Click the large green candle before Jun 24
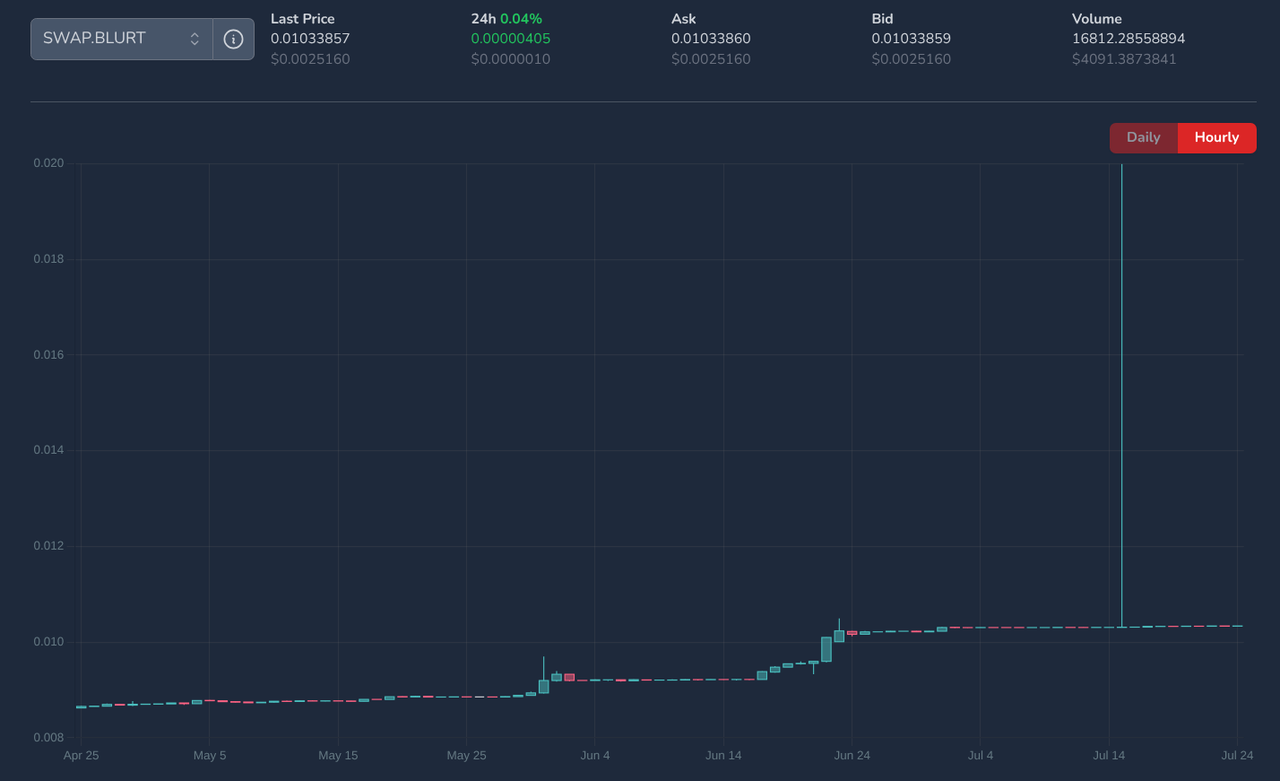The height and width of the screenshot is (781, 1280). tap(826, 649)
